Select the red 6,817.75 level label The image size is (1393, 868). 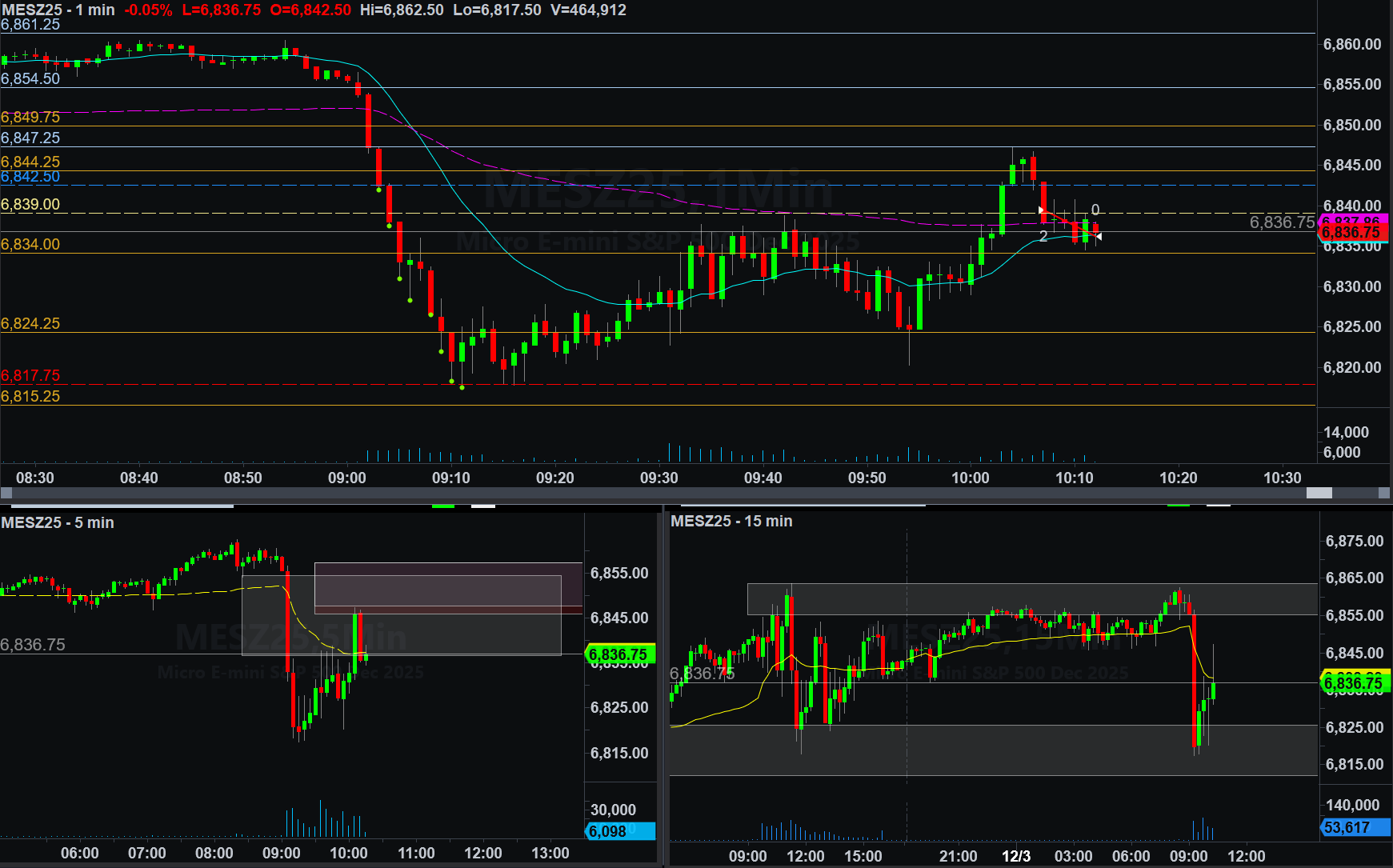(30, 375)
